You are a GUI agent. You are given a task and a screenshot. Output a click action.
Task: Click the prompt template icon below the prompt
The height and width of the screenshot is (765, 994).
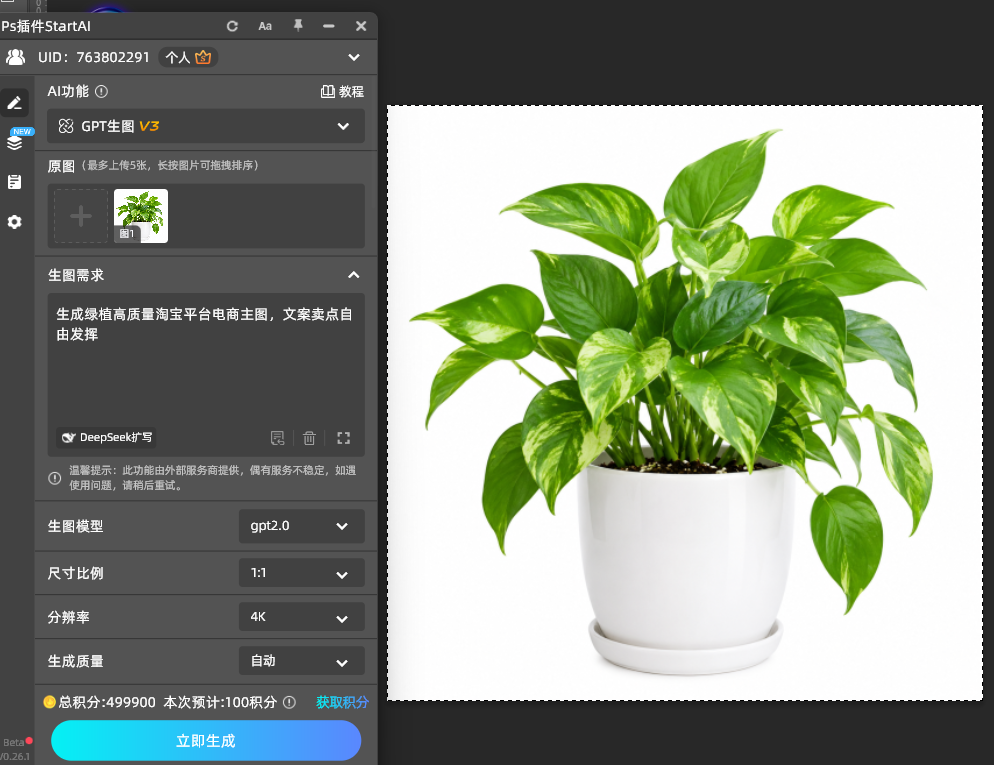pos(277,438)
